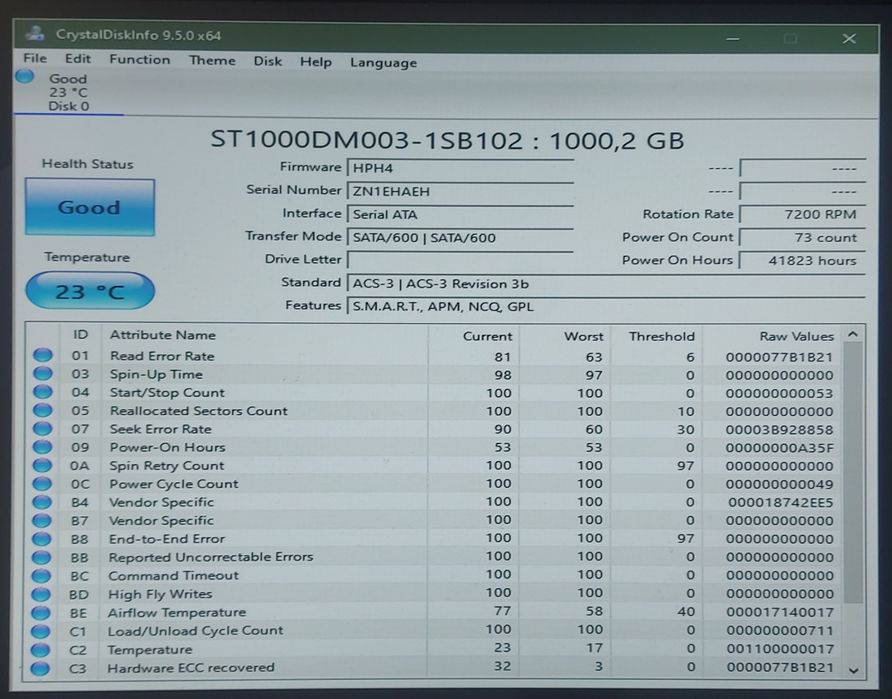The image size is (892, 699).
Task: Click the ID column header
Action: [x=81, y=334]
